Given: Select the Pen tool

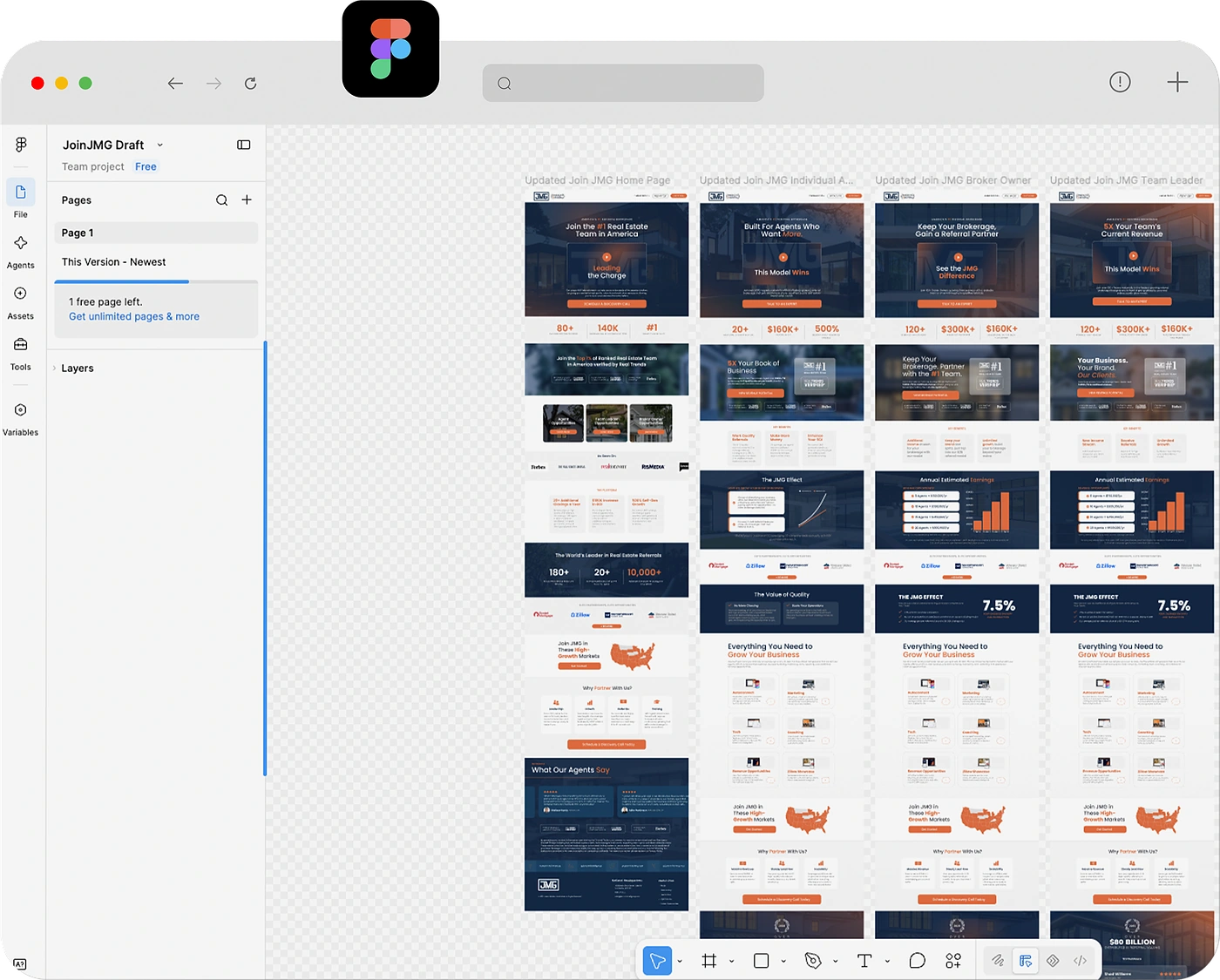Looking at the screenshot, I should 813,961.
